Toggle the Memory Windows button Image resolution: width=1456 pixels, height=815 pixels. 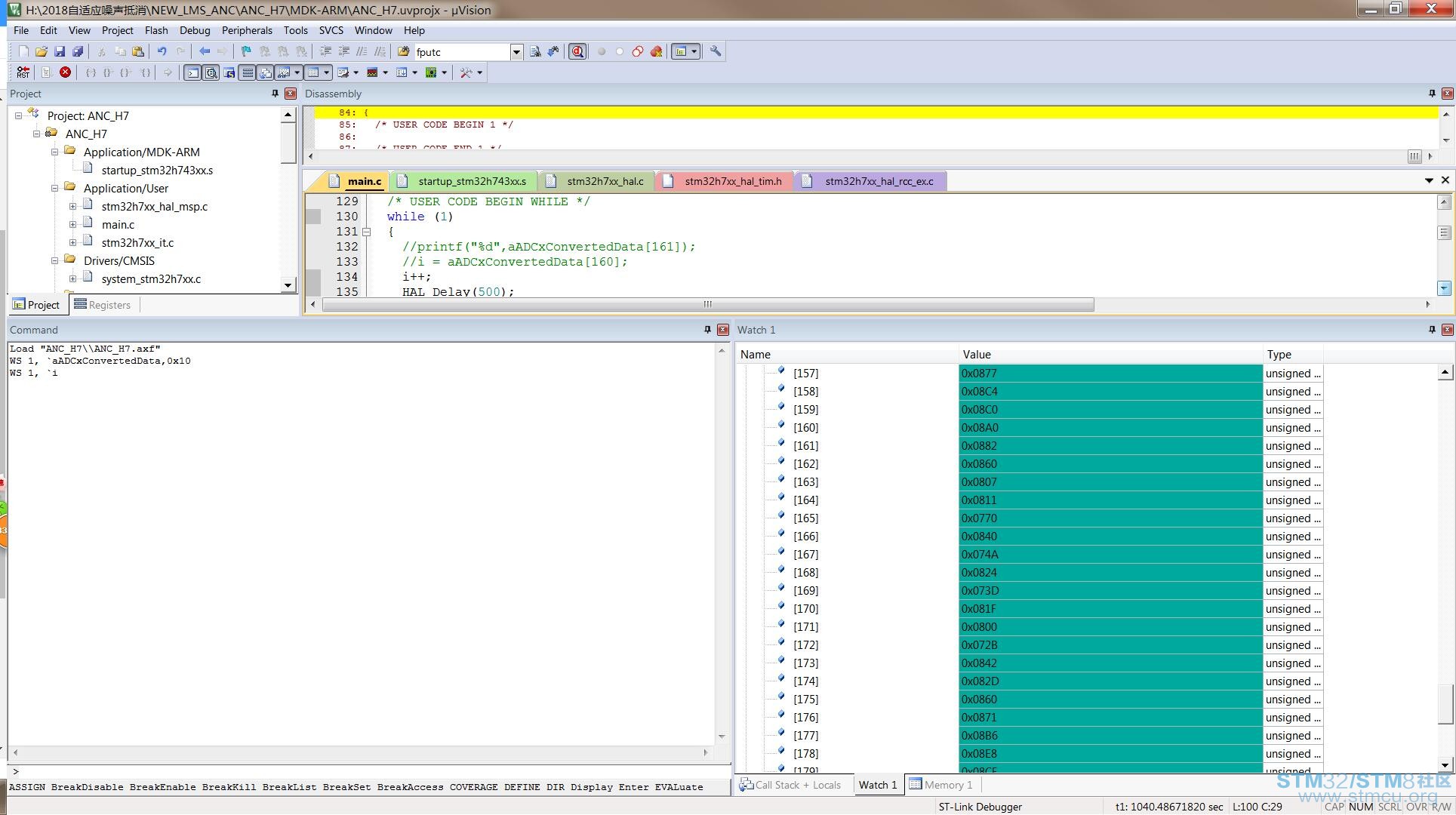313,72
